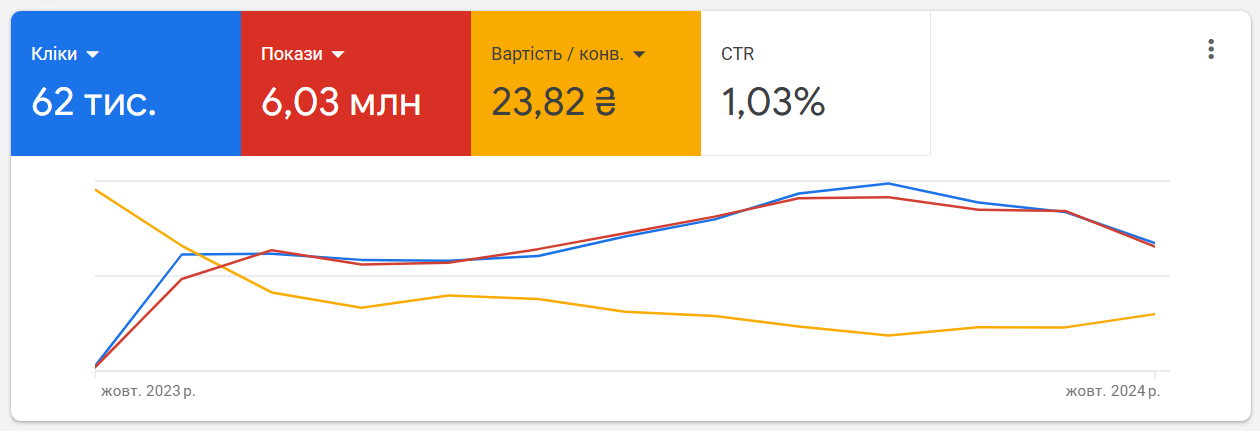1260x431 pixels.
Task: Click the 1,03% CTR value
Action: [x=773, y=102]
